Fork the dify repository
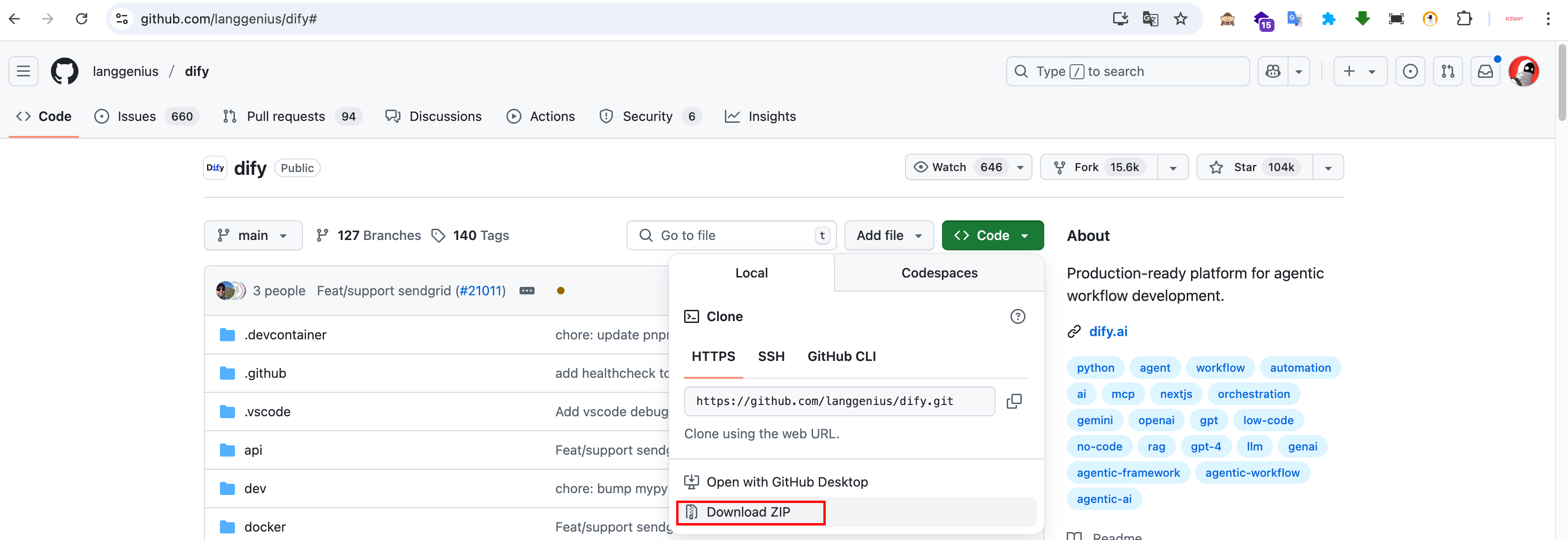Viewport: 1568px width, 540px height. click(1099, 167)
